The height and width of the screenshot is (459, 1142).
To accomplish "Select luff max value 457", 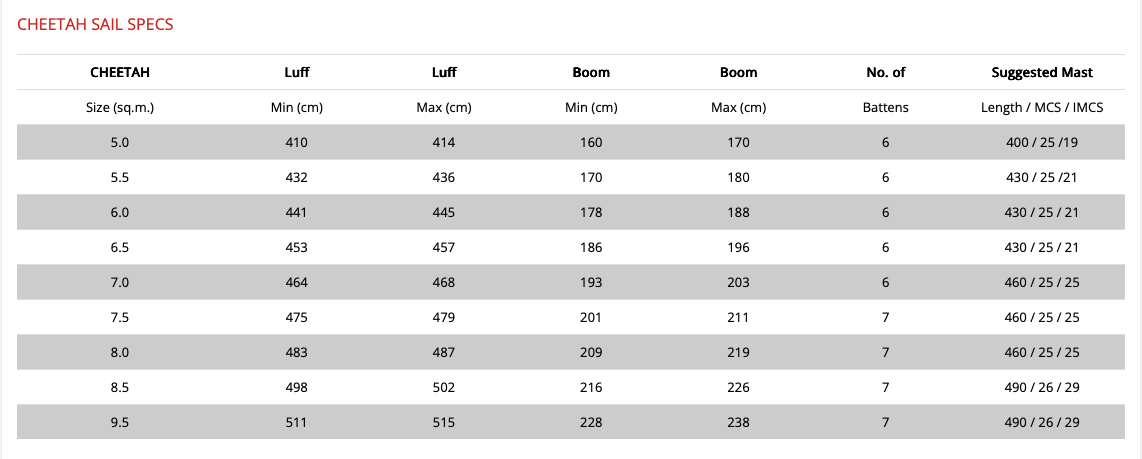I will [443, 247].
